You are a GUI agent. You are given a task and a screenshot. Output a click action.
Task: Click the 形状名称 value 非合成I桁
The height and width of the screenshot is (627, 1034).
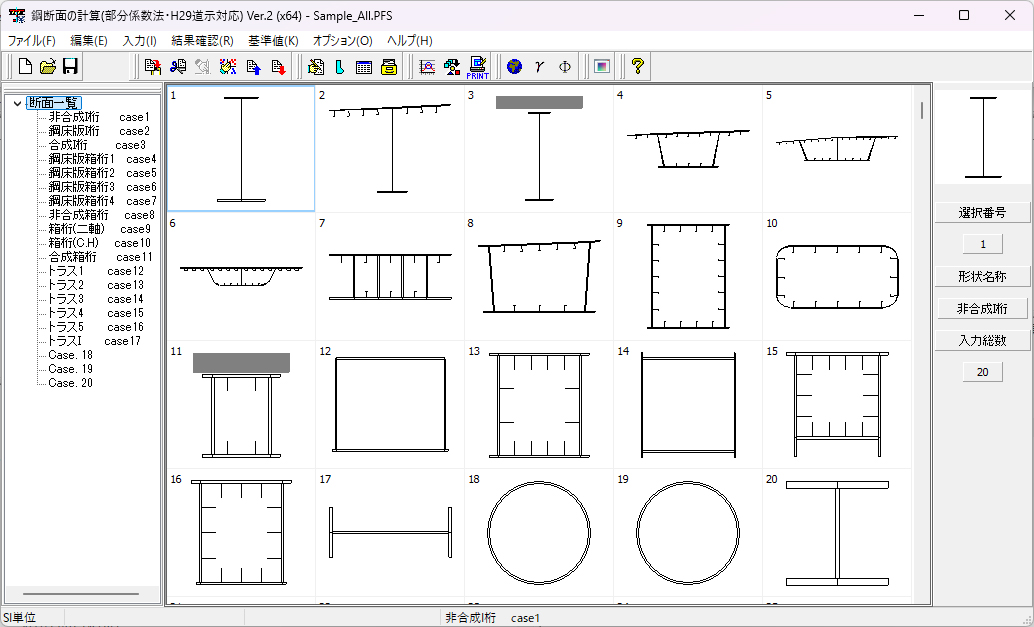pyautogui.click(x=983, y=309)
